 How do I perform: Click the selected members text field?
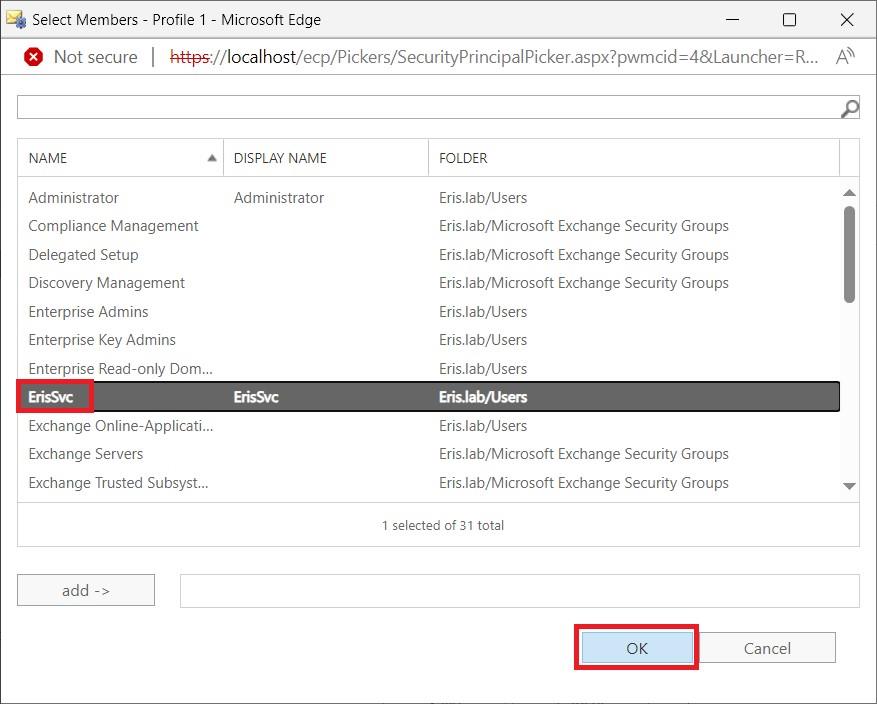tap(519, 591)
